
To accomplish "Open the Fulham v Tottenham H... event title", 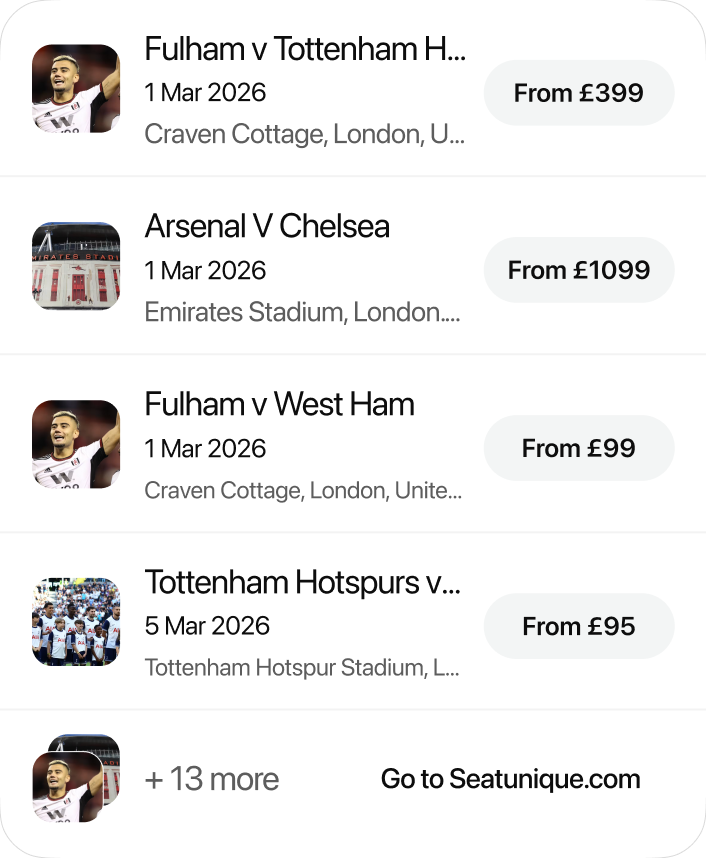I will coord(305,48).
